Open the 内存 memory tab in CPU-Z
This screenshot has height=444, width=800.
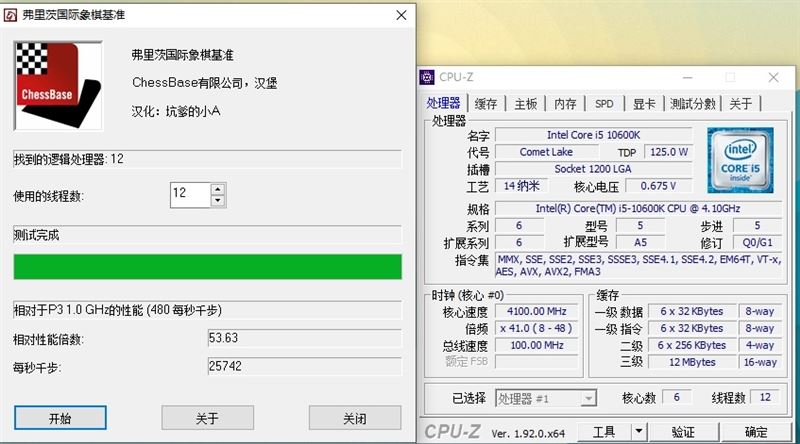click(x=565, y=104)
